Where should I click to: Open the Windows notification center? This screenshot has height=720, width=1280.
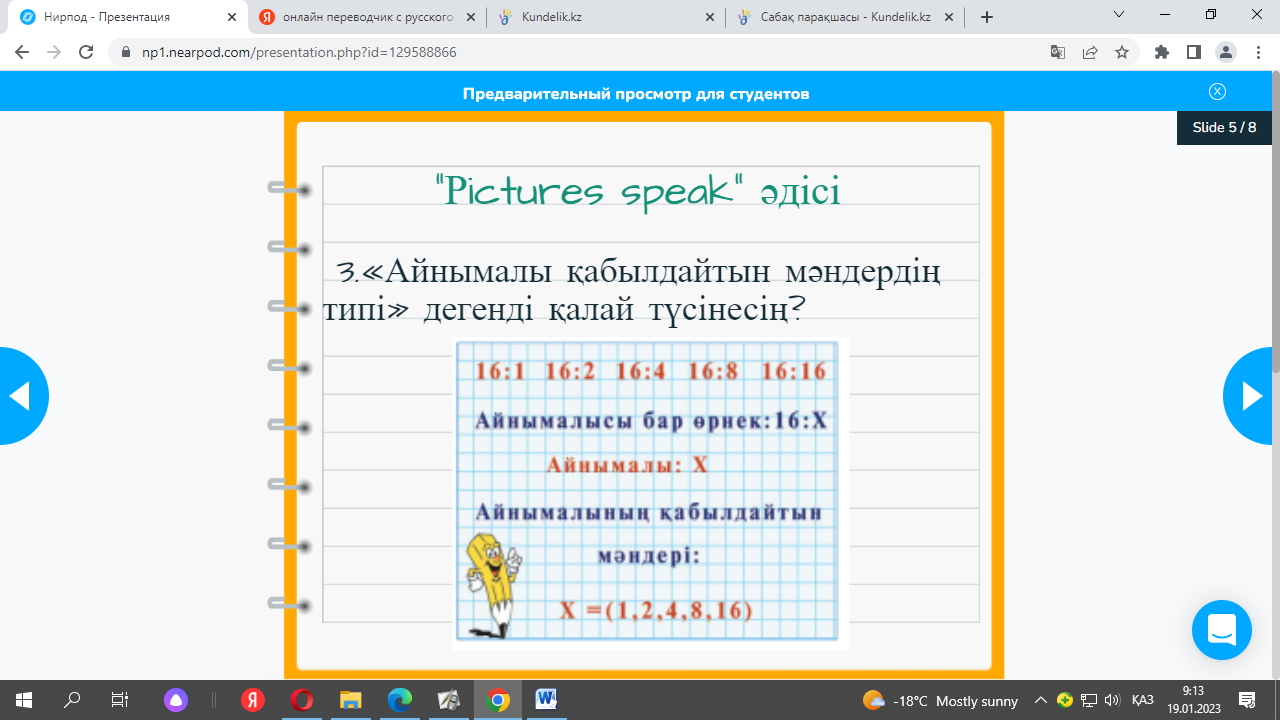tap(1247, 700)
